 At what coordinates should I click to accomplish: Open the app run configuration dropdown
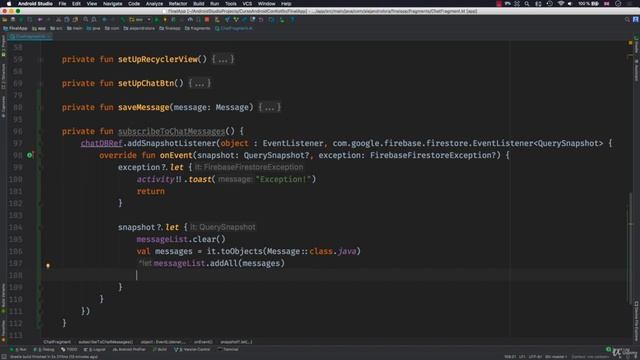140,20
